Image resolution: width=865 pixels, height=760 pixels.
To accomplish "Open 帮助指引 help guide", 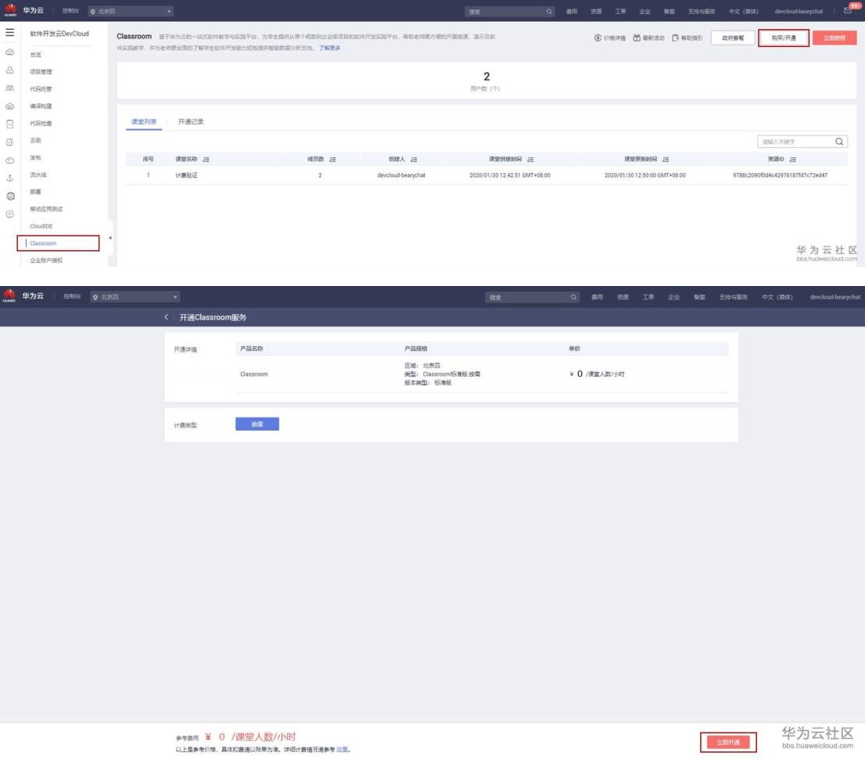I will click(x=687, y=38).
